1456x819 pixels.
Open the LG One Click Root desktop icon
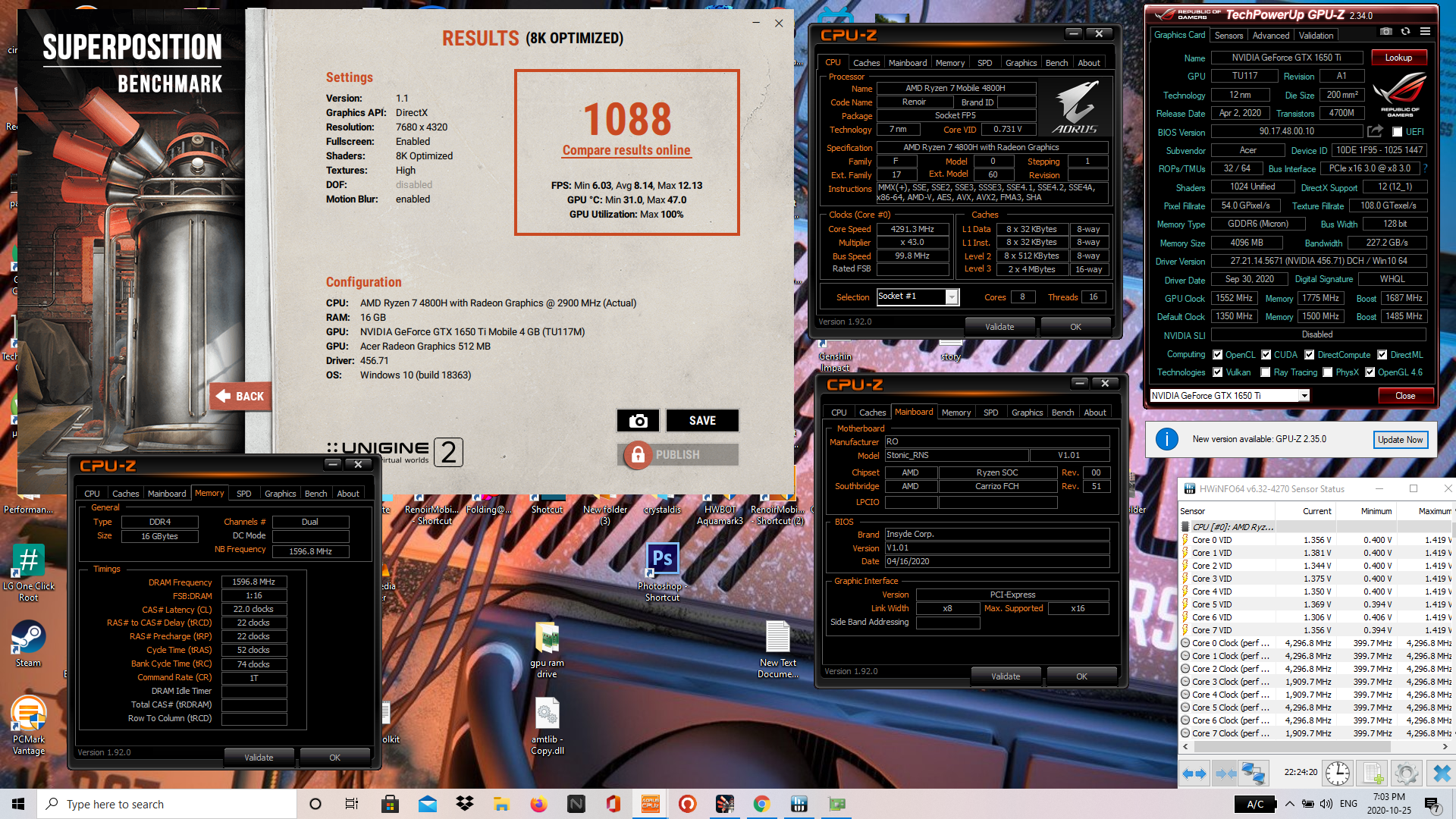tap(29, 573)
